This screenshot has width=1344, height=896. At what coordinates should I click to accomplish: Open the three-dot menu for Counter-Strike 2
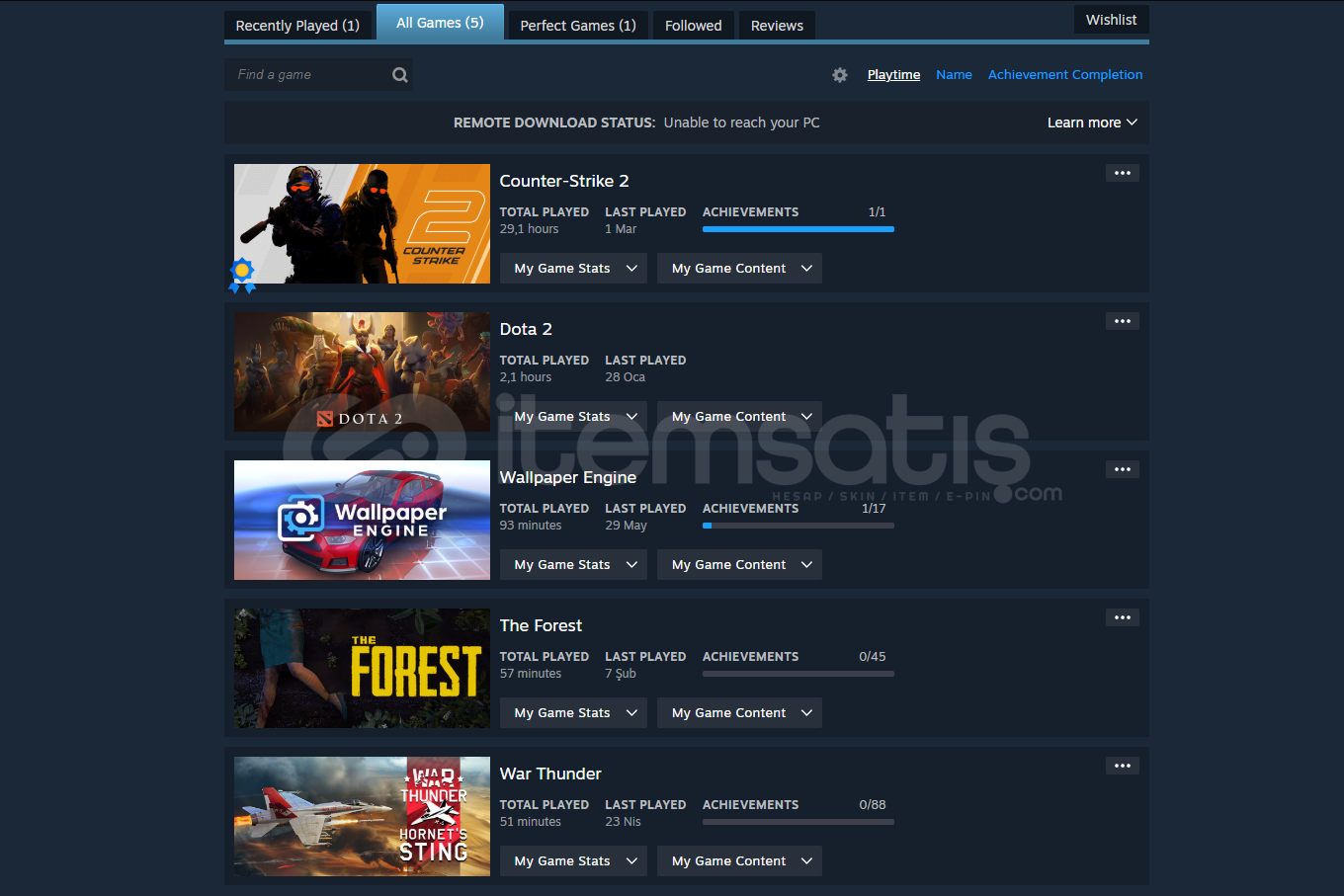[x=1123, y=173]
